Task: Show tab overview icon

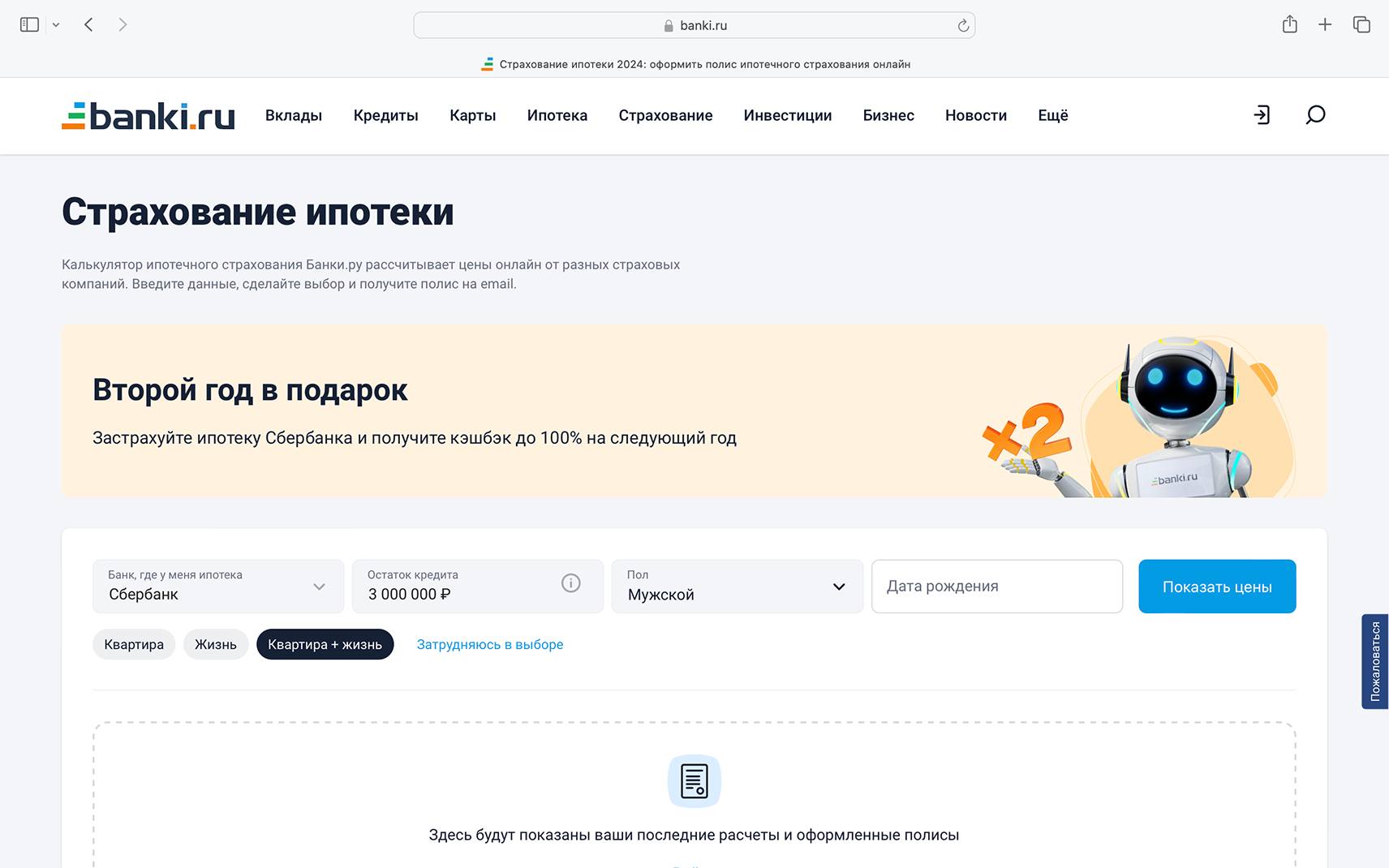Action: [x=1361, y=25]
